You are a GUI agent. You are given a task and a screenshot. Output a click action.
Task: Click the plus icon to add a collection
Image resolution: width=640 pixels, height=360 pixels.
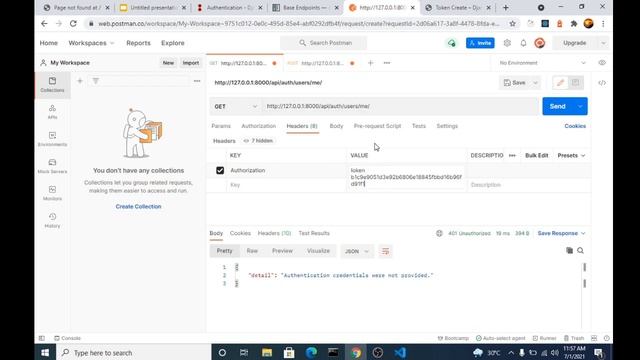80,81
